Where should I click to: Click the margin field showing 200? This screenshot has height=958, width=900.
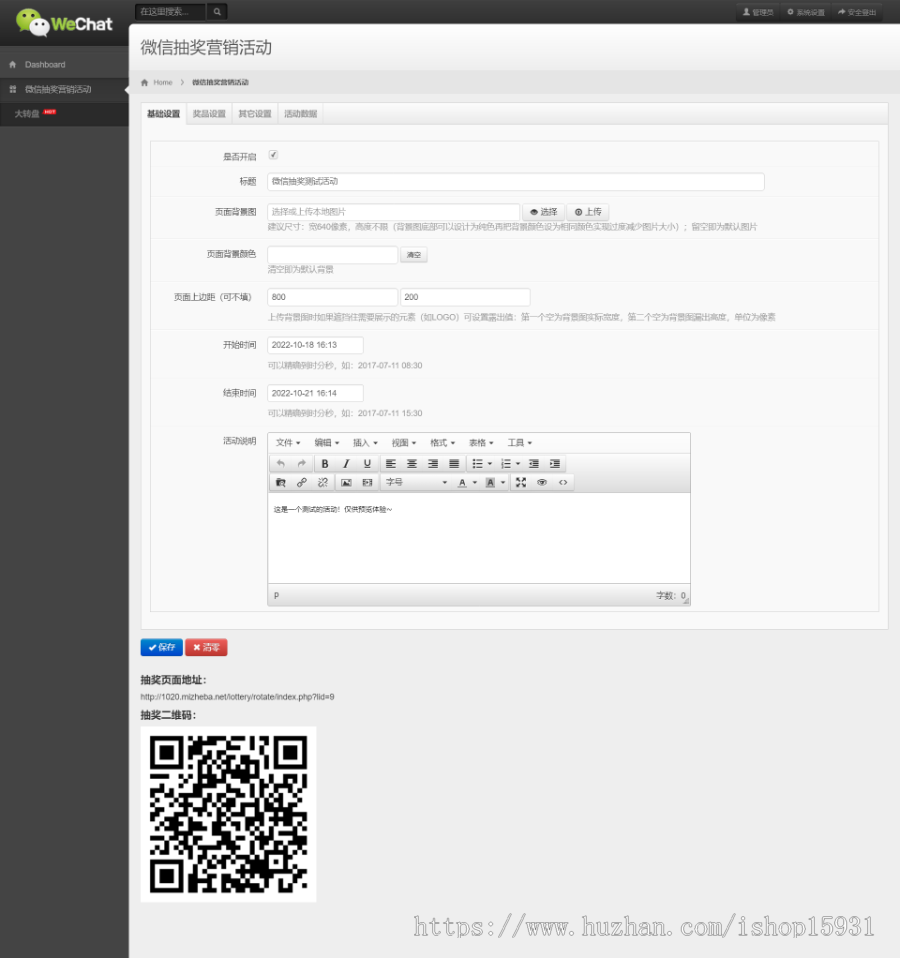[x=465, y=297]
